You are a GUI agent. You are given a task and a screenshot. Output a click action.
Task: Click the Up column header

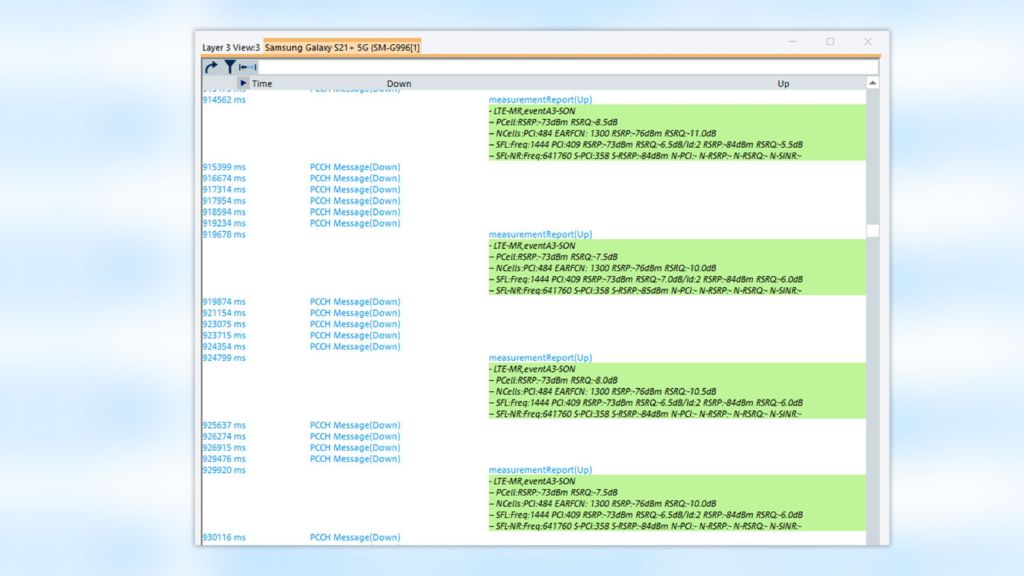point(783,83)
